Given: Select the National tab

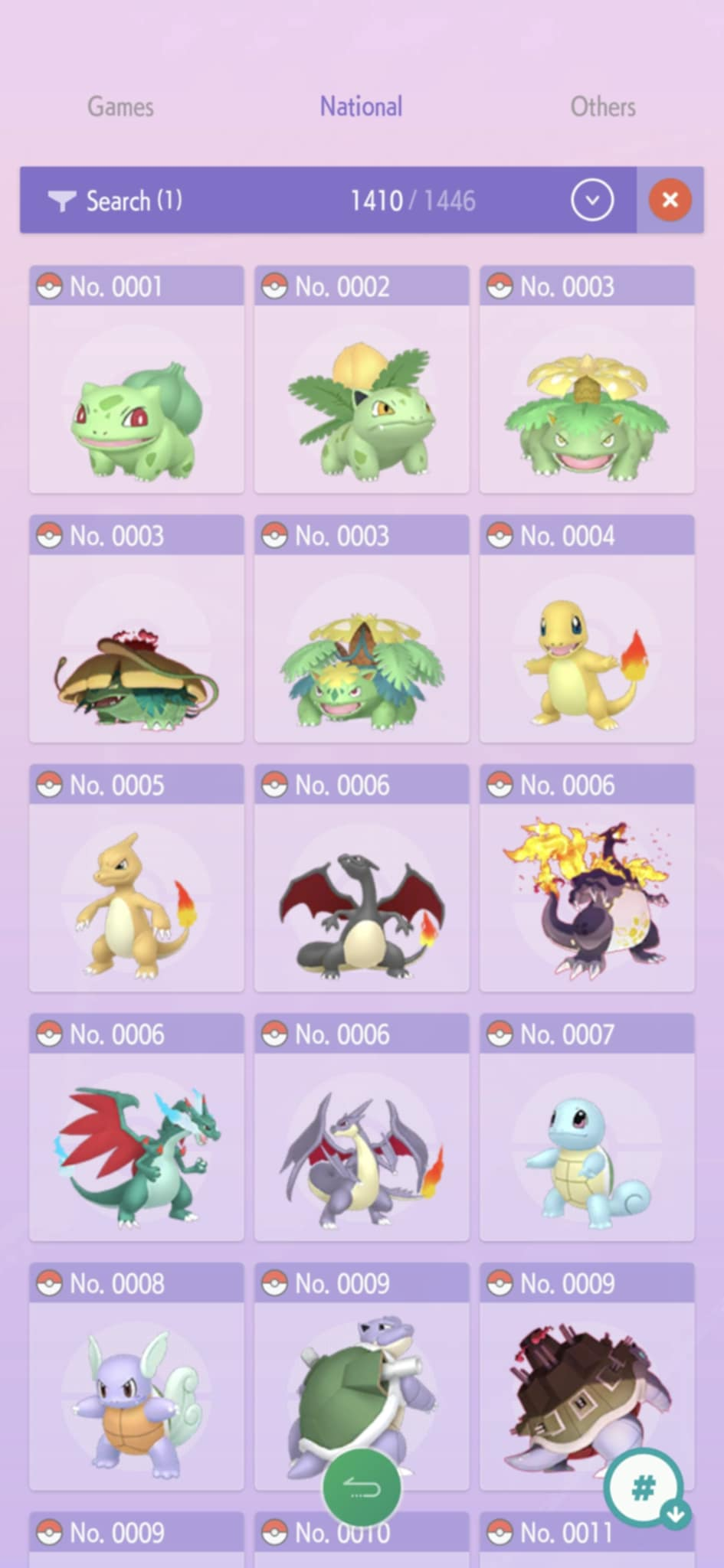Looking at the screenshot, I should (361, 106).
